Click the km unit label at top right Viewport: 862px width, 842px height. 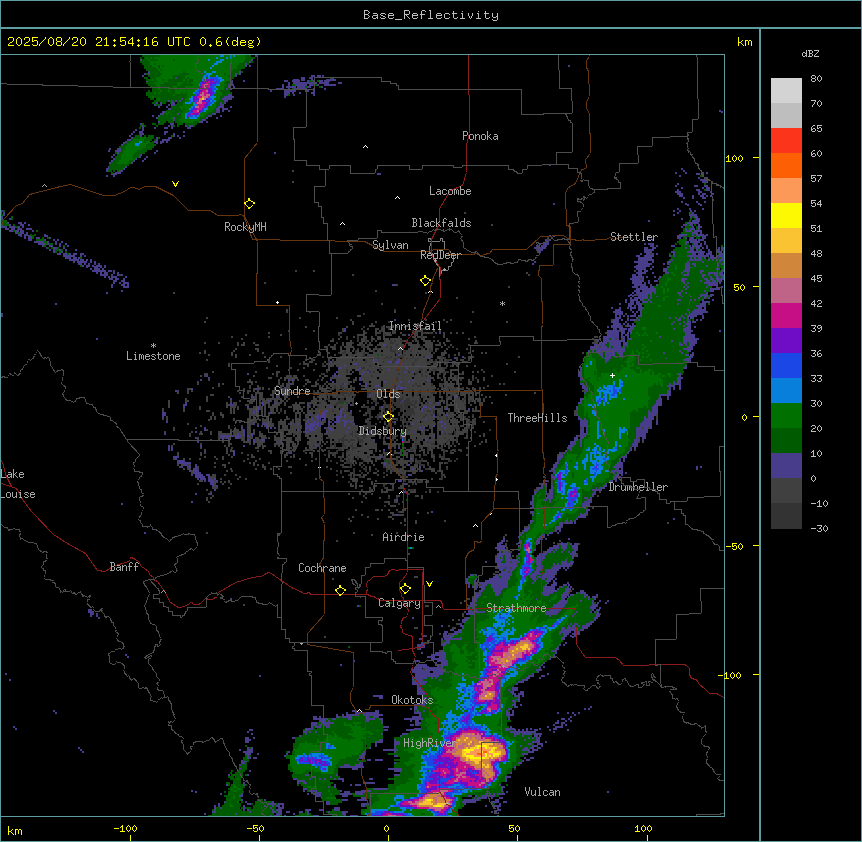(x=745, y=42)
